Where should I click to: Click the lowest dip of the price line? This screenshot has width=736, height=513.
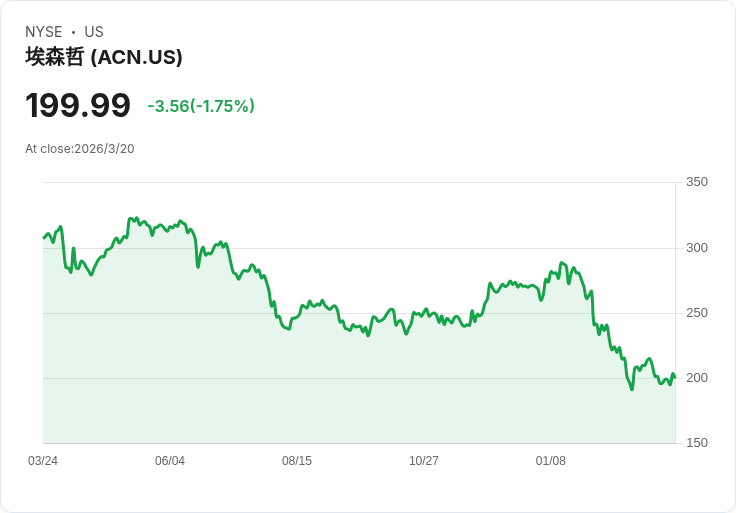point(632,389)
